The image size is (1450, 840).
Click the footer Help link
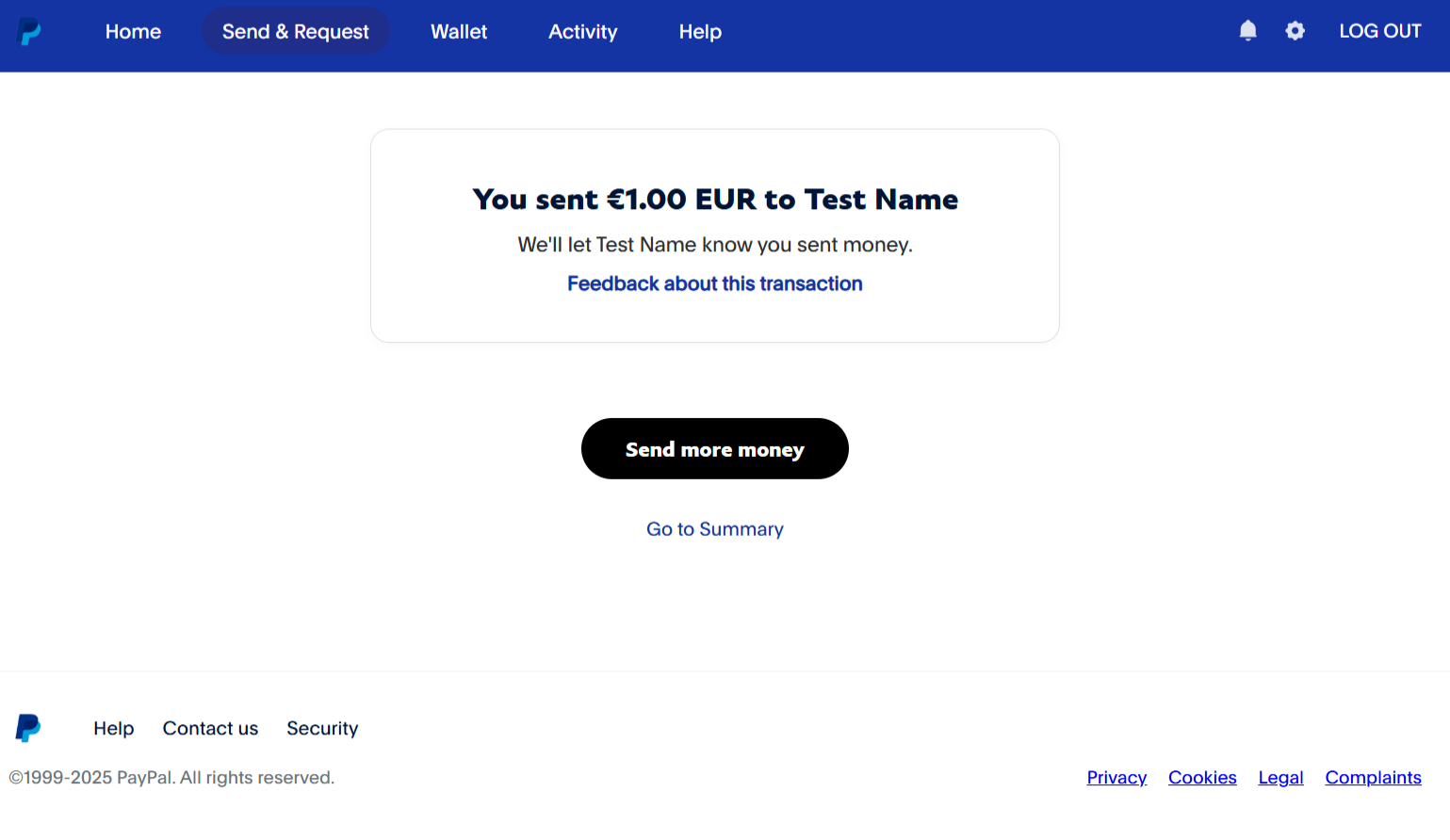coord(113,728)
